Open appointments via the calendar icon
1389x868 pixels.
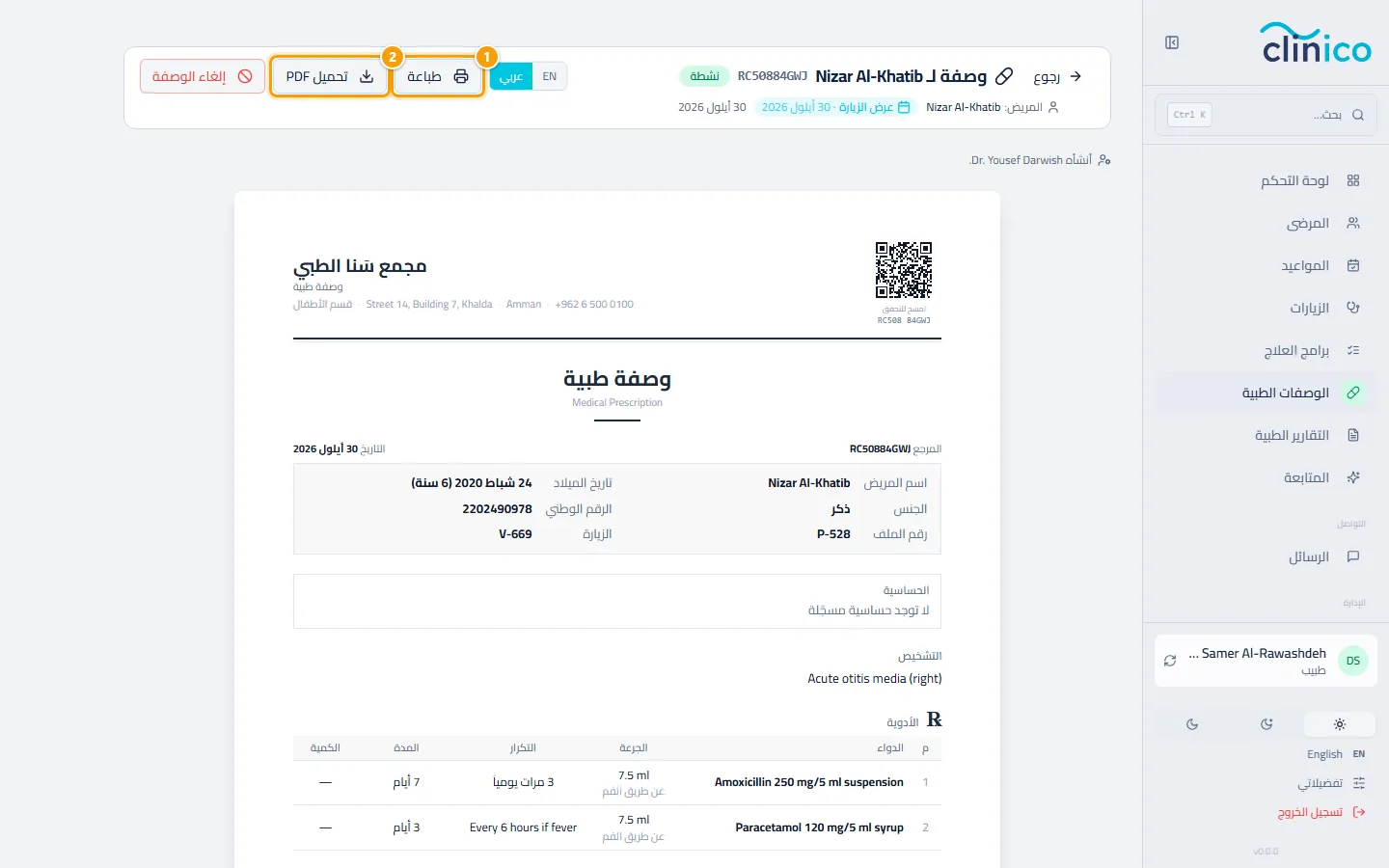point(1353,265)
